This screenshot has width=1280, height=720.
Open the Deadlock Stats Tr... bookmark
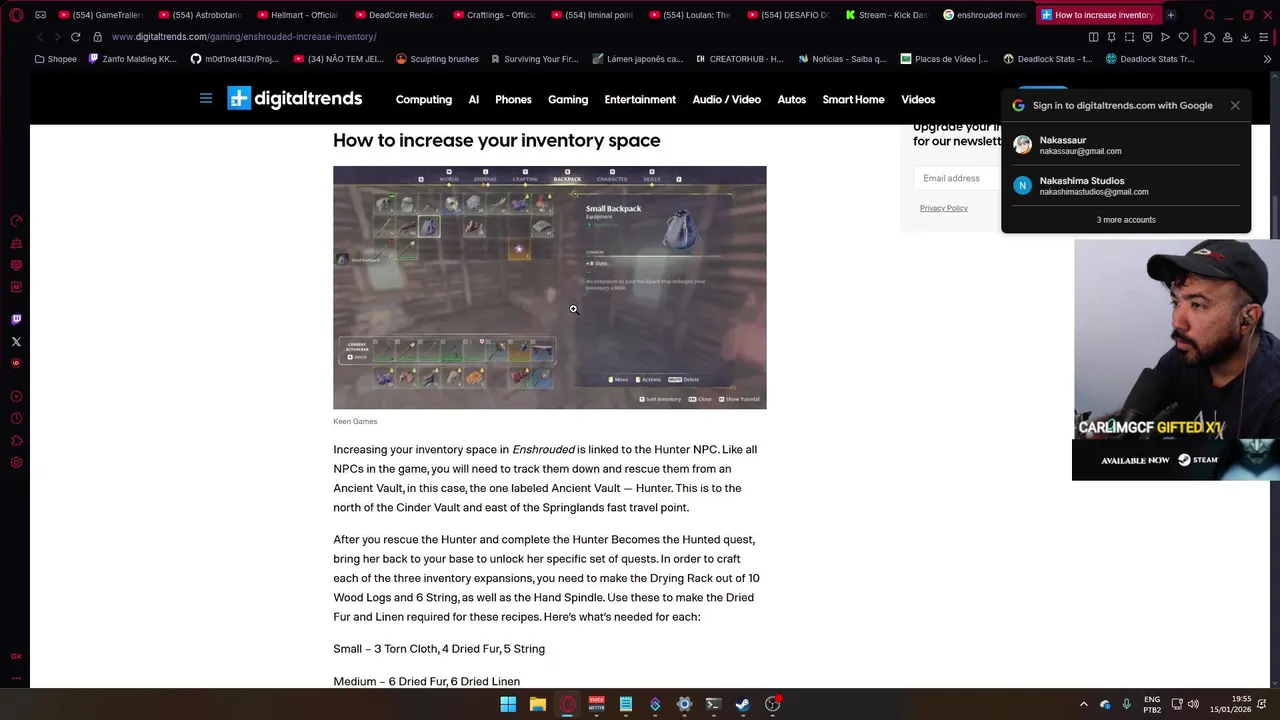[1150, 59]
